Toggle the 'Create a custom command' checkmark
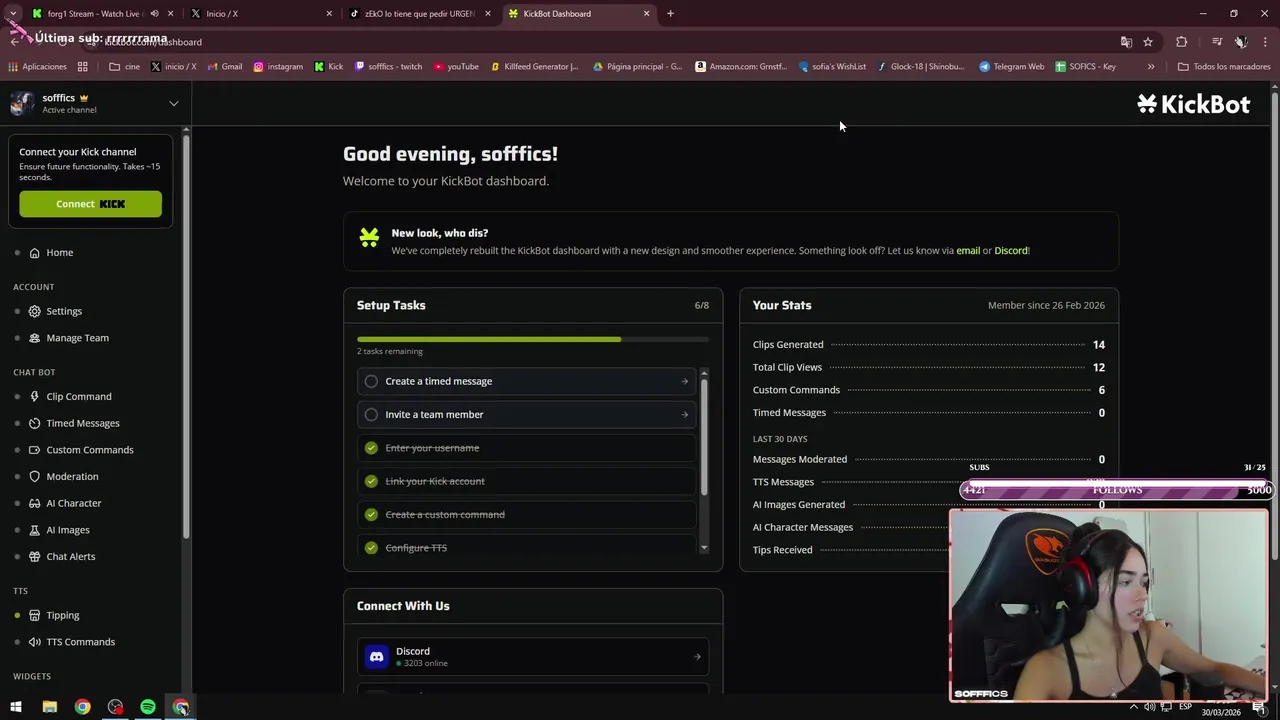The width and height of the screenshot is (1280, 720). click(x=371, y=515)
